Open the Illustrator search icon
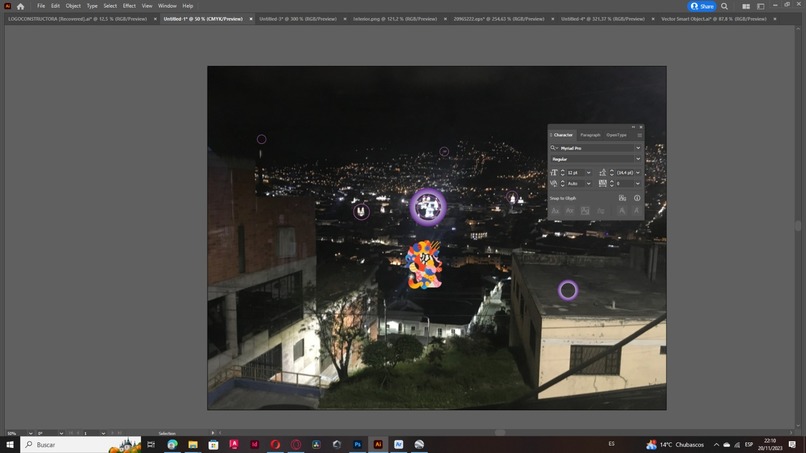This screenshot has height=453, width=806. click(724, 6)
